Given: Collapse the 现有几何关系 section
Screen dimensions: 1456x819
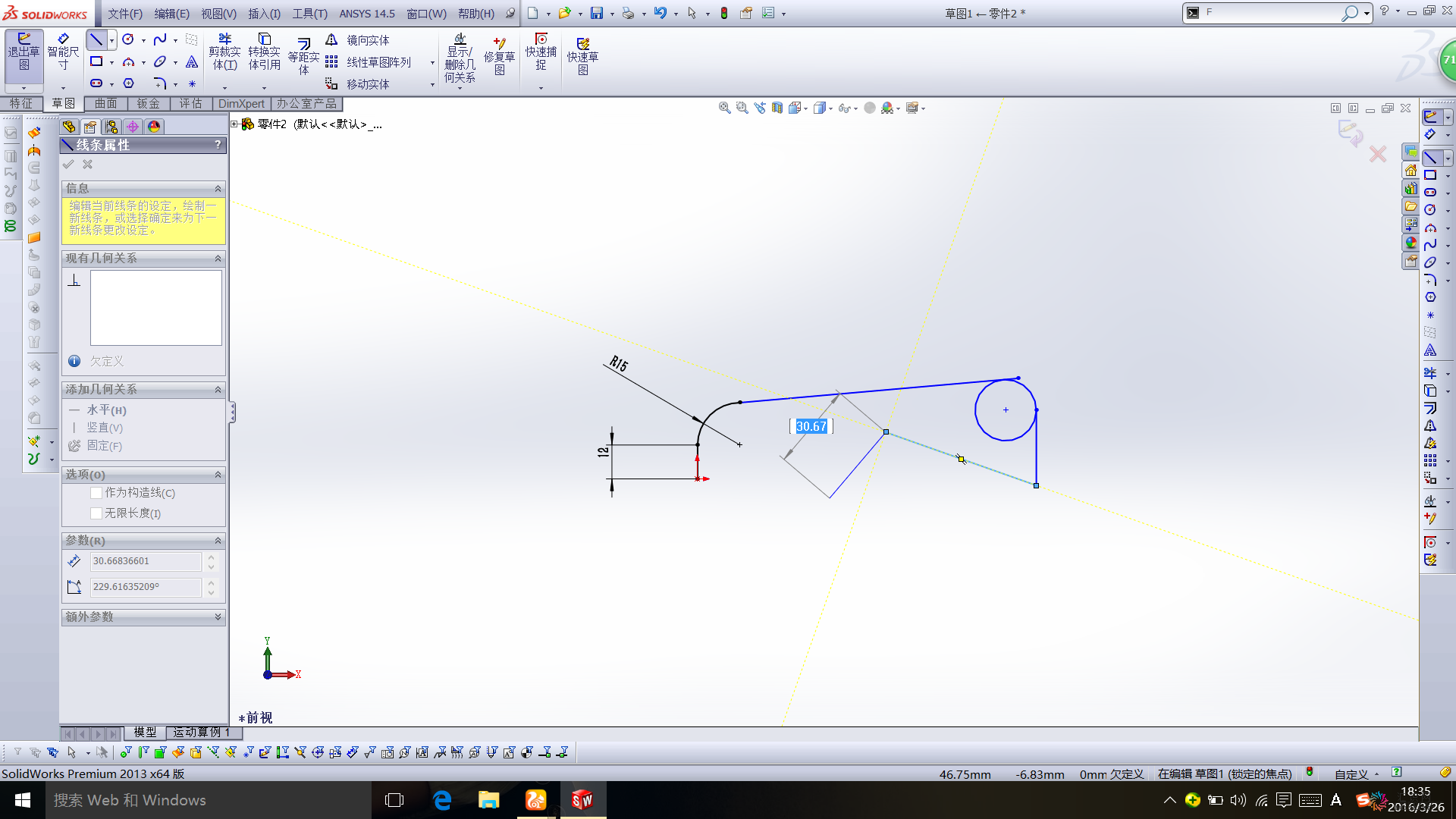Looking at the screenshot, I should pyautogui.click(x=218, y=259).
